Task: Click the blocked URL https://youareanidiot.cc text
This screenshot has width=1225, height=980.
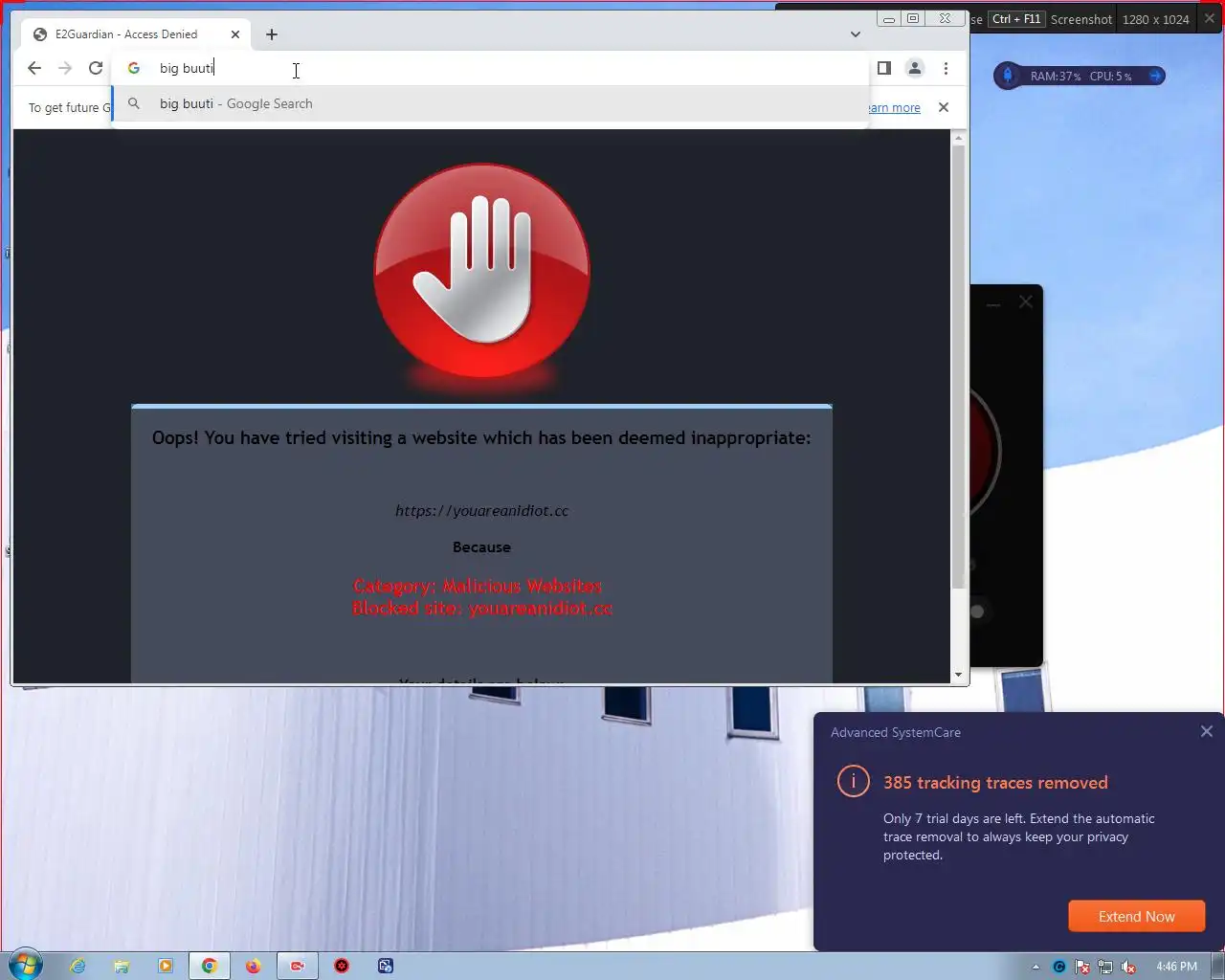Action: coord(481,511)
